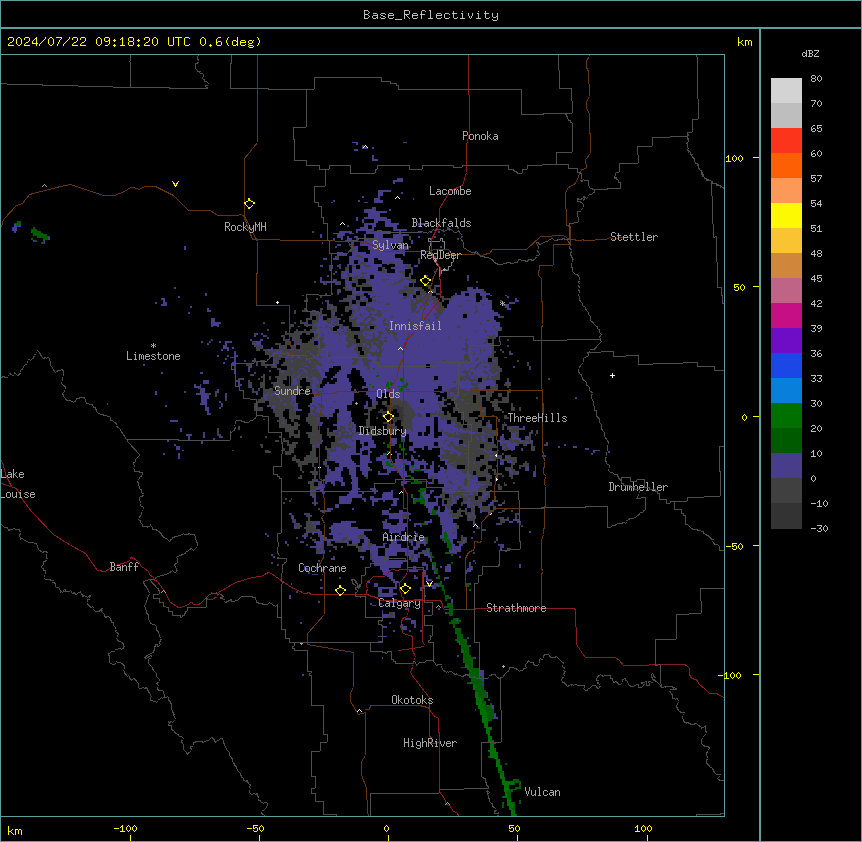This screenshot has width=862, height=842.
Task: Click the Didsbury city label
Action: (x=383, y=431)
